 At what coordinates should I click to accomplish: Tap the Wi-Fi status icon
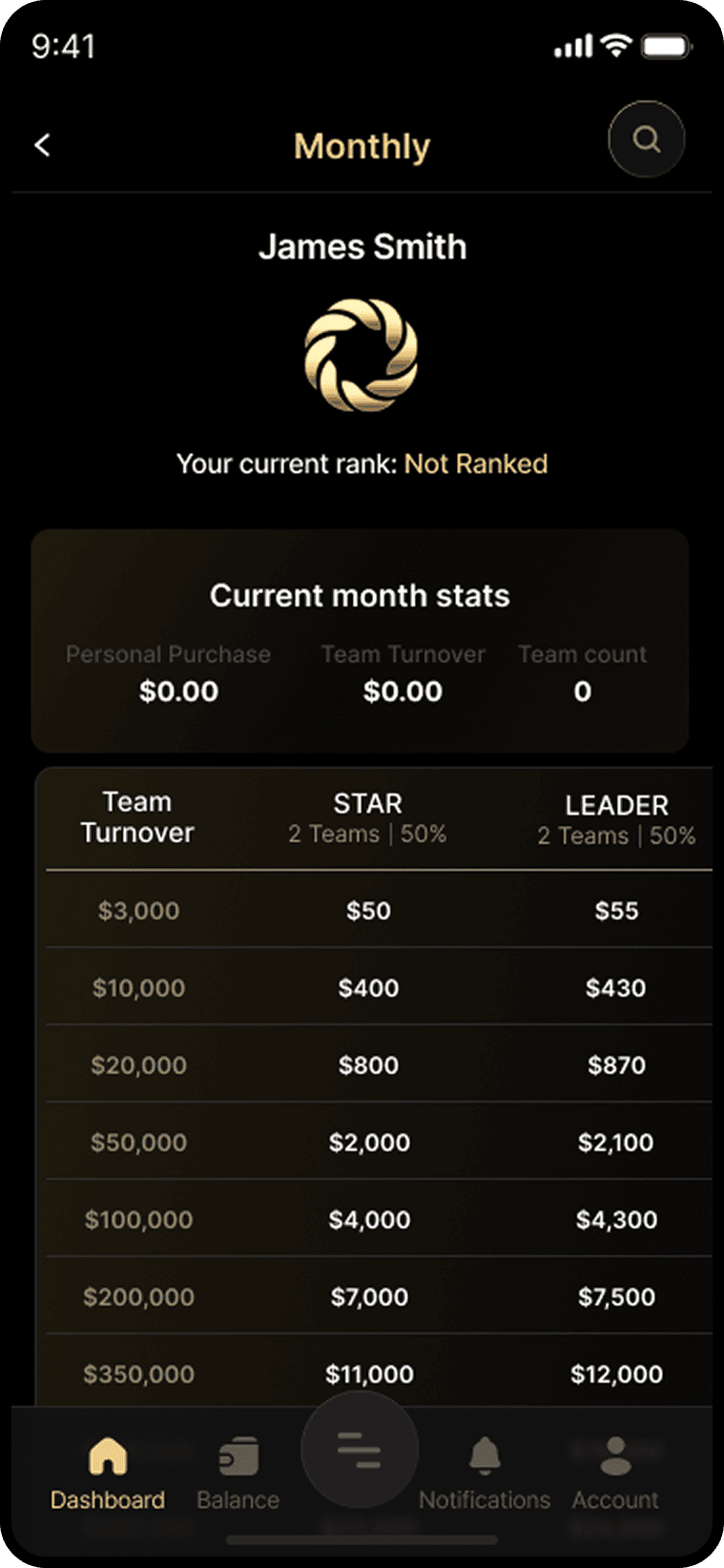(616, 45)
